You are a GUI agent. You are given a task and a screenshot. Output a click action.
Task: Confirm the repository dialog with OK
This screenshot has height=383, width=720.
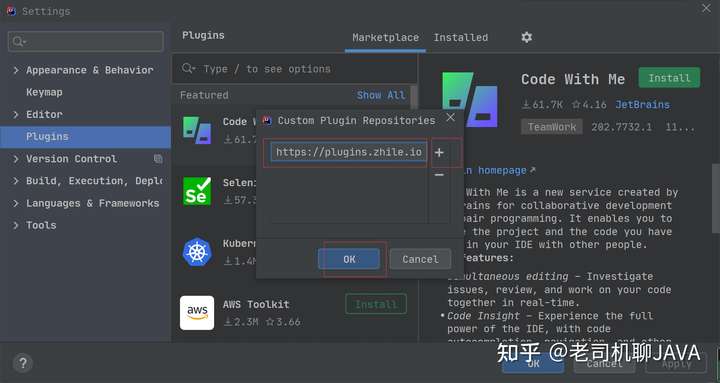point(349,259)
